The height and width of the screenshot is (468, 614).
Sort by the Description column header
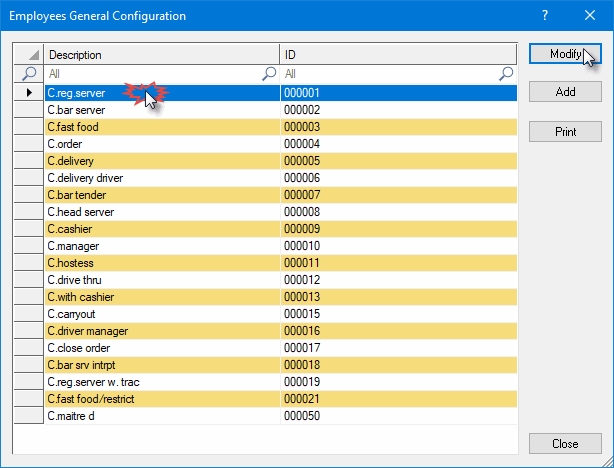coord(160,55)
